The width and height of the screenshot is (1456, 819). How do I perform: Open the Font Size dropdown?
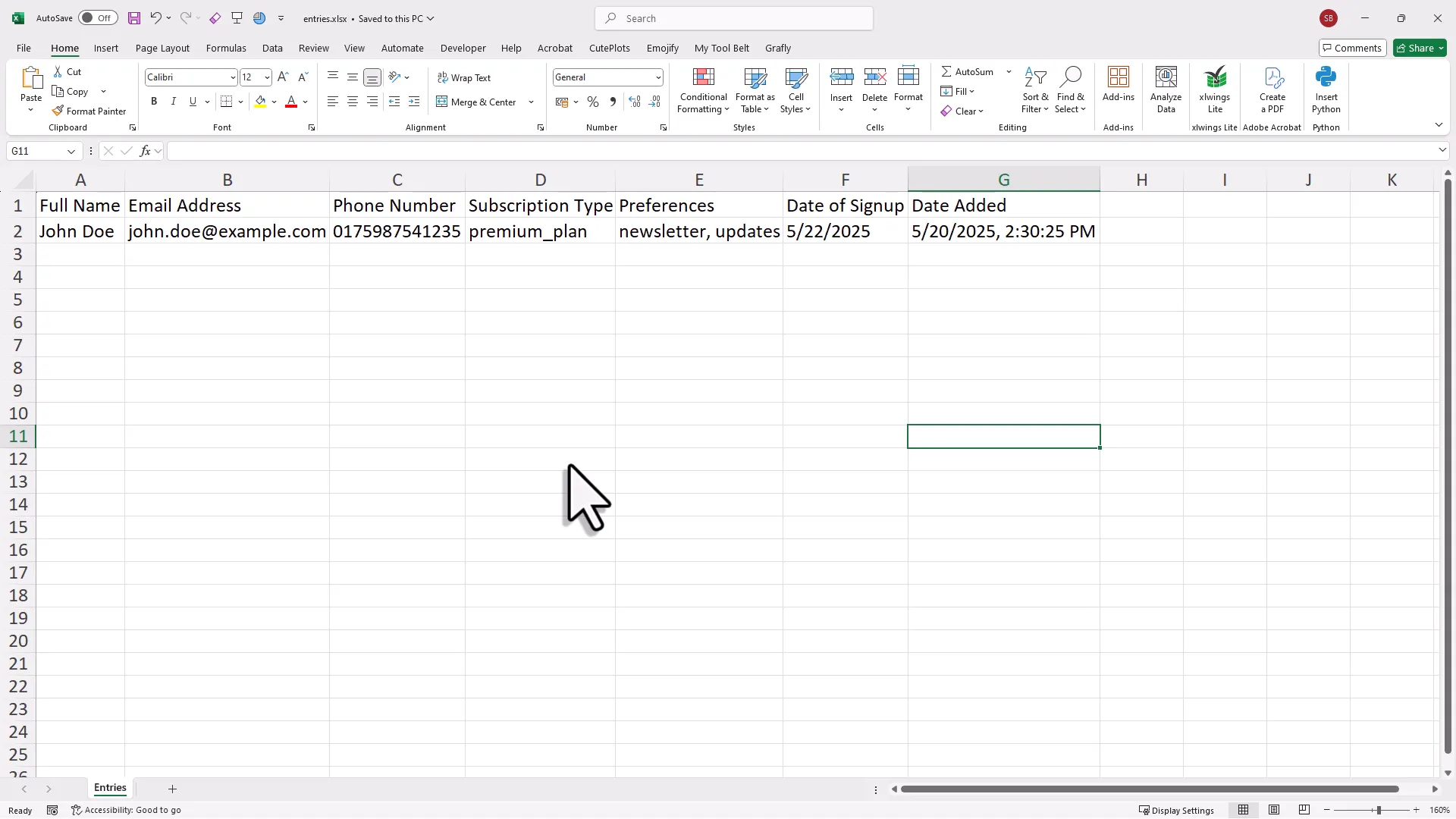click(x=267, y=77)
